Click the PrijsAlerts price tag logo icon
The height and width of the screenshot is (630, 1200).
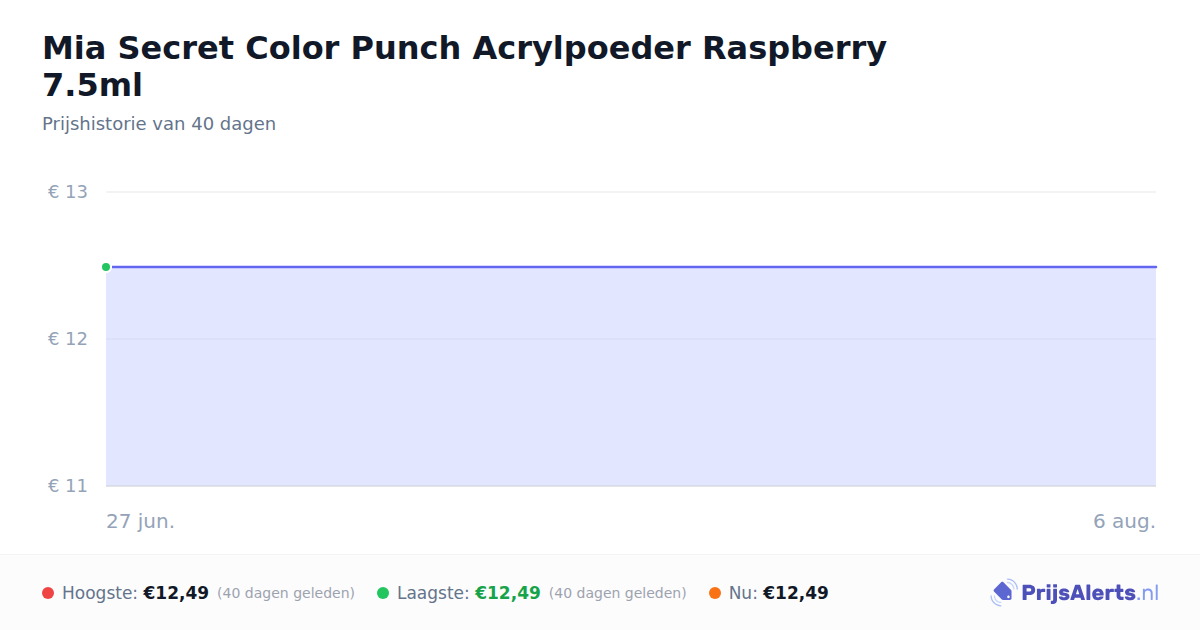(x=1003, y=593)
